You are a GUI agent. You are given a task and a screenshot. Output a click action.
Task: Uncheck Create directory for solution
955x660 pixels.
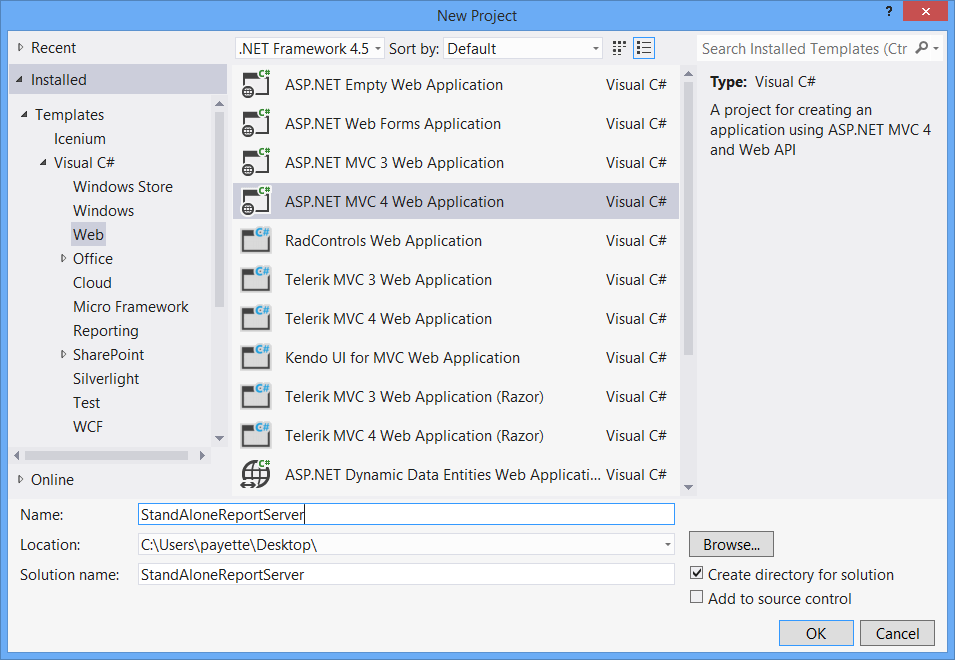(697, 574)
